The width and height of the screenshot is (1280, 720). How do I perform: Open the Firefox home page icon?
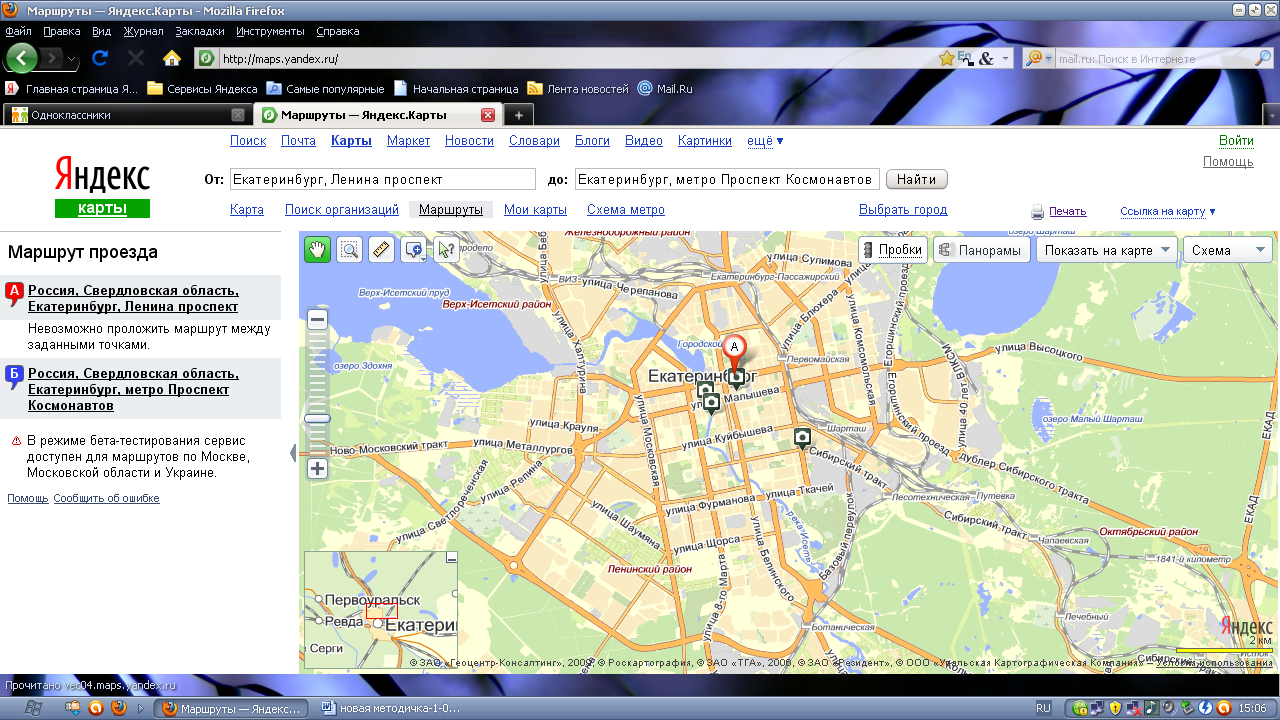click(x=172, y=58)
